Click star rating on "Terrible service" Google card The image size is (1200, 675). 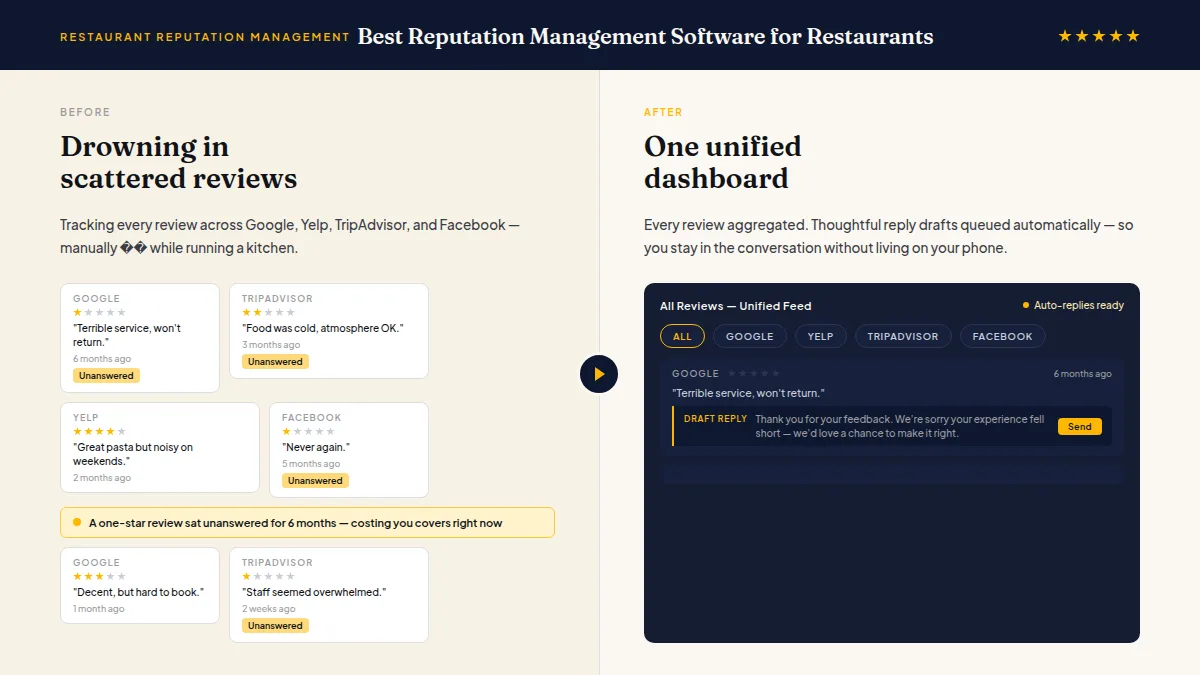pos(100,312)
